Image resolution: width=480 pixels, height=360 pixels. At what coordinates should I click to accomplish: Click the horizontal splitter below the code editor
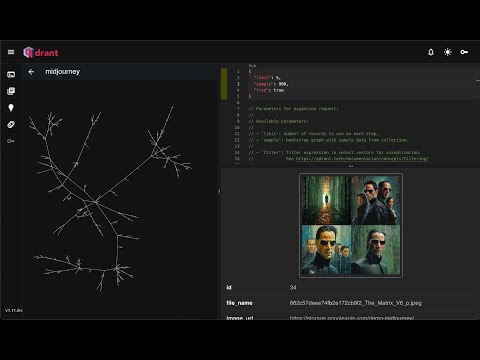(350, 166)
